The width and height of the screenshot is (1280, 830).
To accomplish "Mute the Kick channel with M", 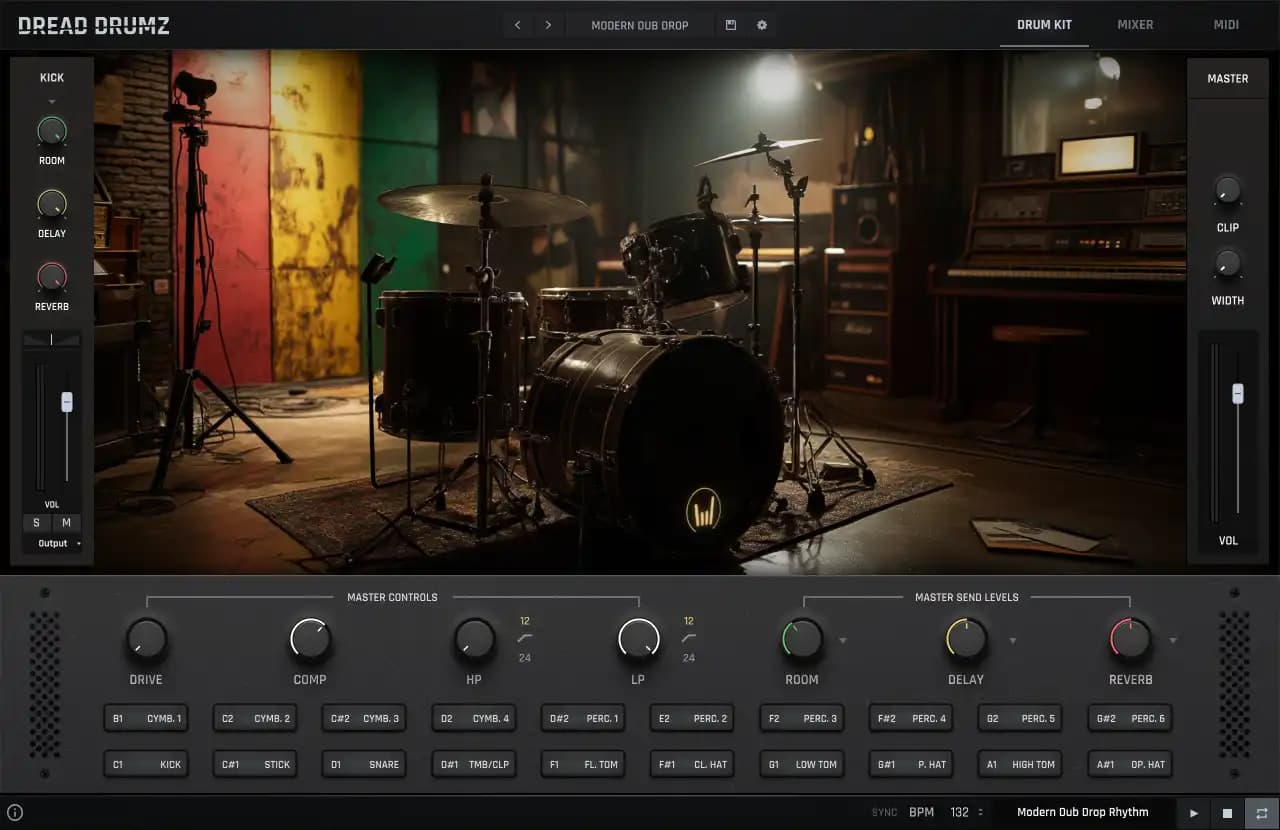I will pyautogui.click(x=66, y=522).
